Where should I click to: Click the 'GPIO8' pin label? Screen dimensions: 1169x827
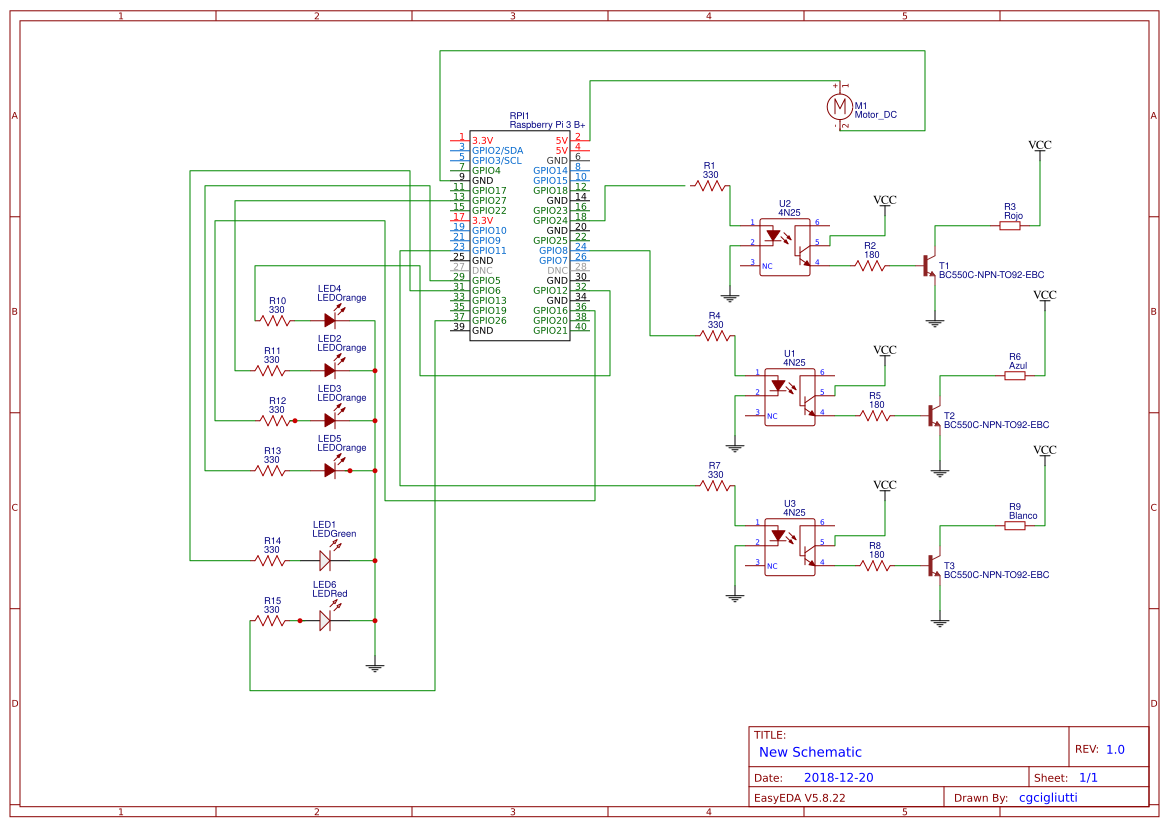tap(553, 251)
